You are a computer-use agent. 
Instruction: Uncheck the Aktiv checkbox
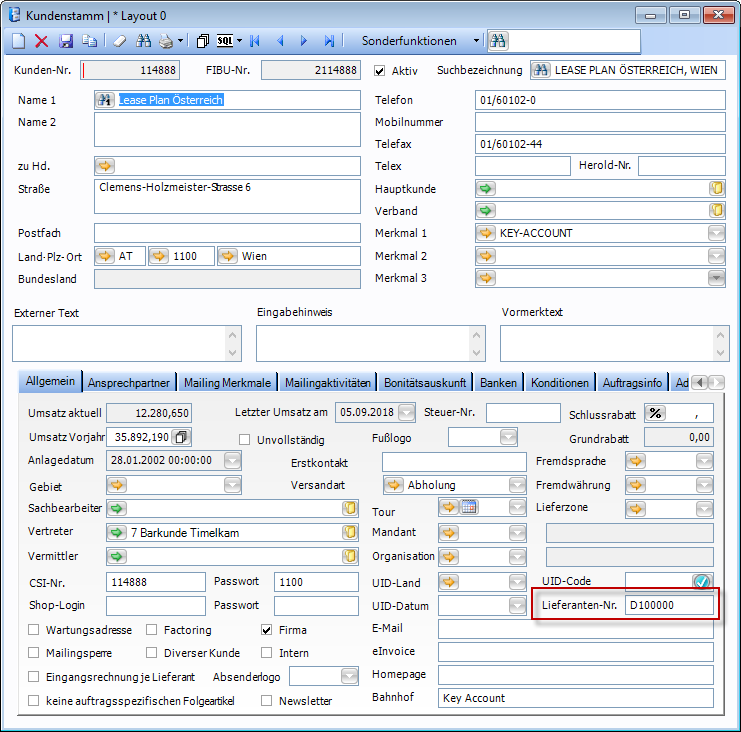pyautogui.click(x=380, y=71)
